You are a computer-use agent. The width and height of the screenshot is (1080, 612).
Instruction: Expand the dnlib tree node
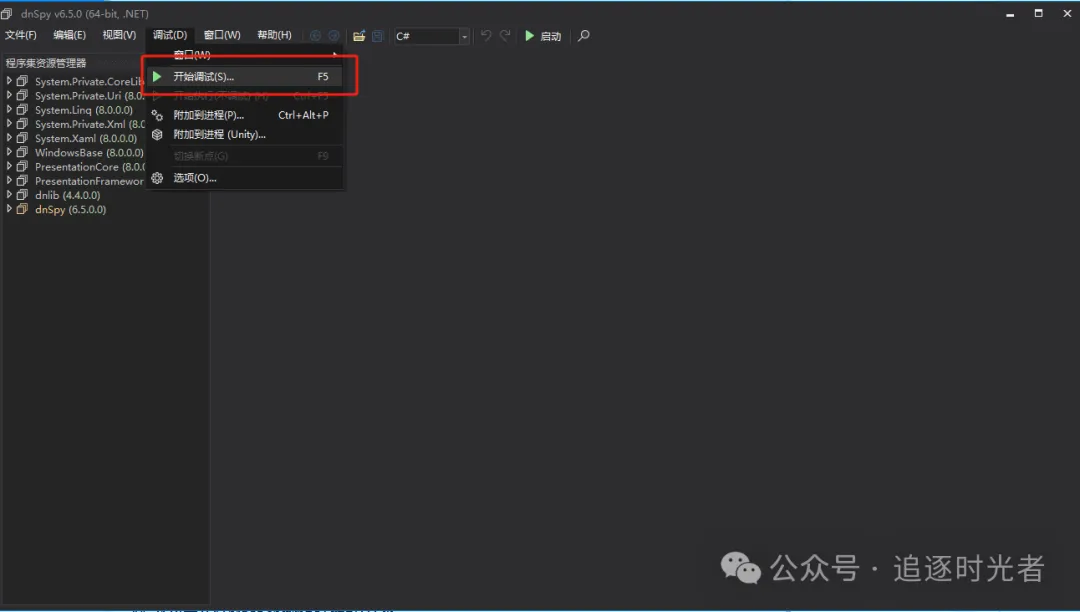(x=9, y=195)
